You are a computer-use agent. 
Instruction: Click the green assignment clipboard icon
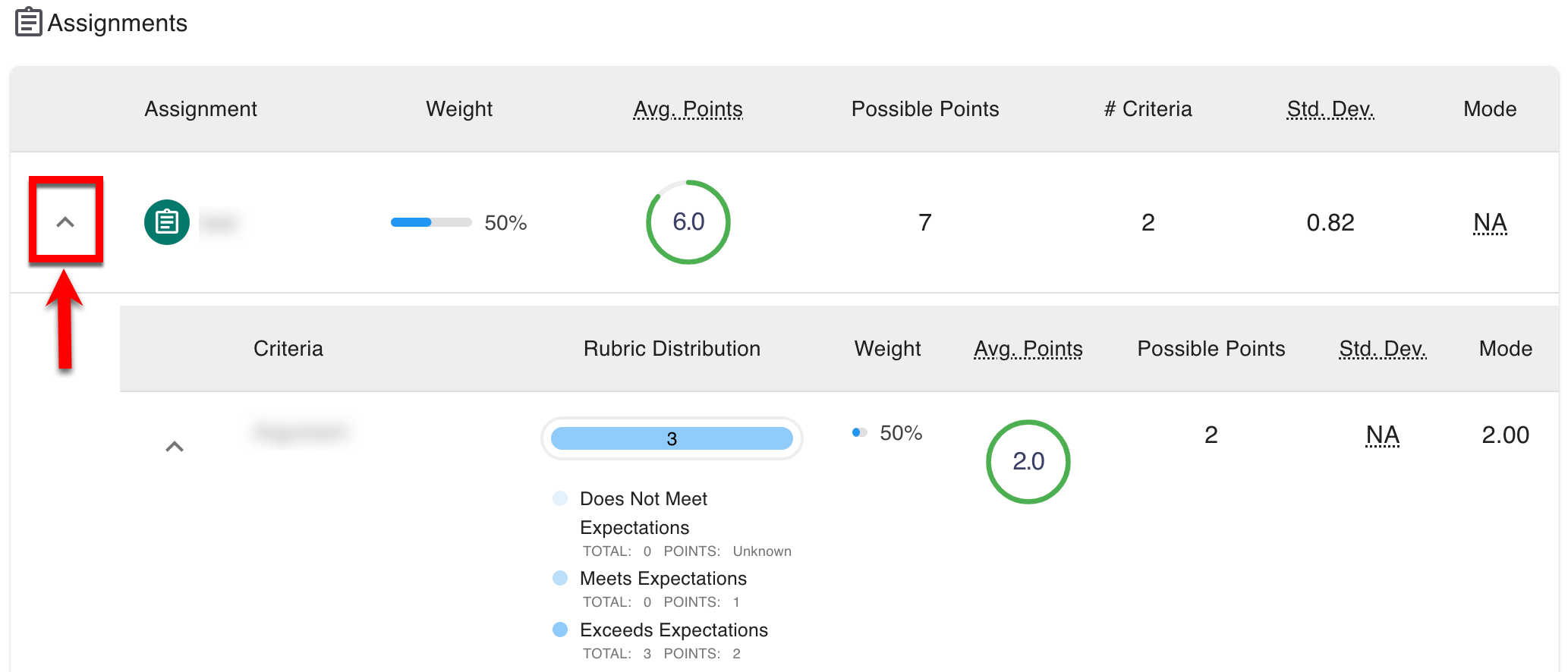167,222
